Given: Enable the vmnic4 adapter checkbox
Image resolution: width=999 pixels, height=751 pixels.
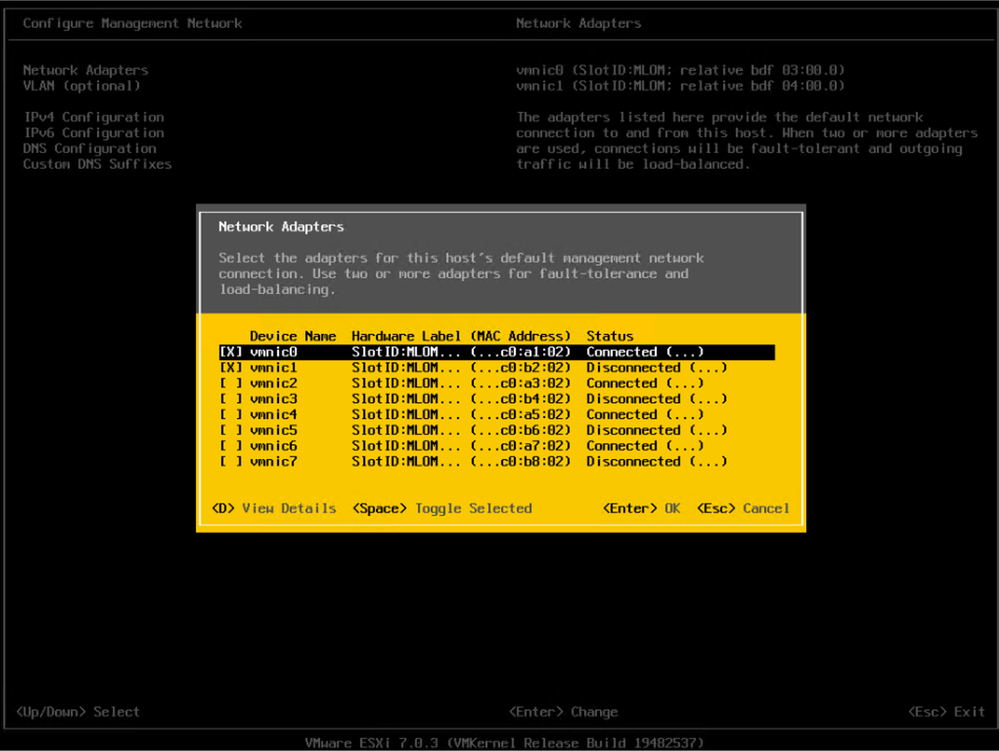Looking at the screenshot, I should (231, 414).
